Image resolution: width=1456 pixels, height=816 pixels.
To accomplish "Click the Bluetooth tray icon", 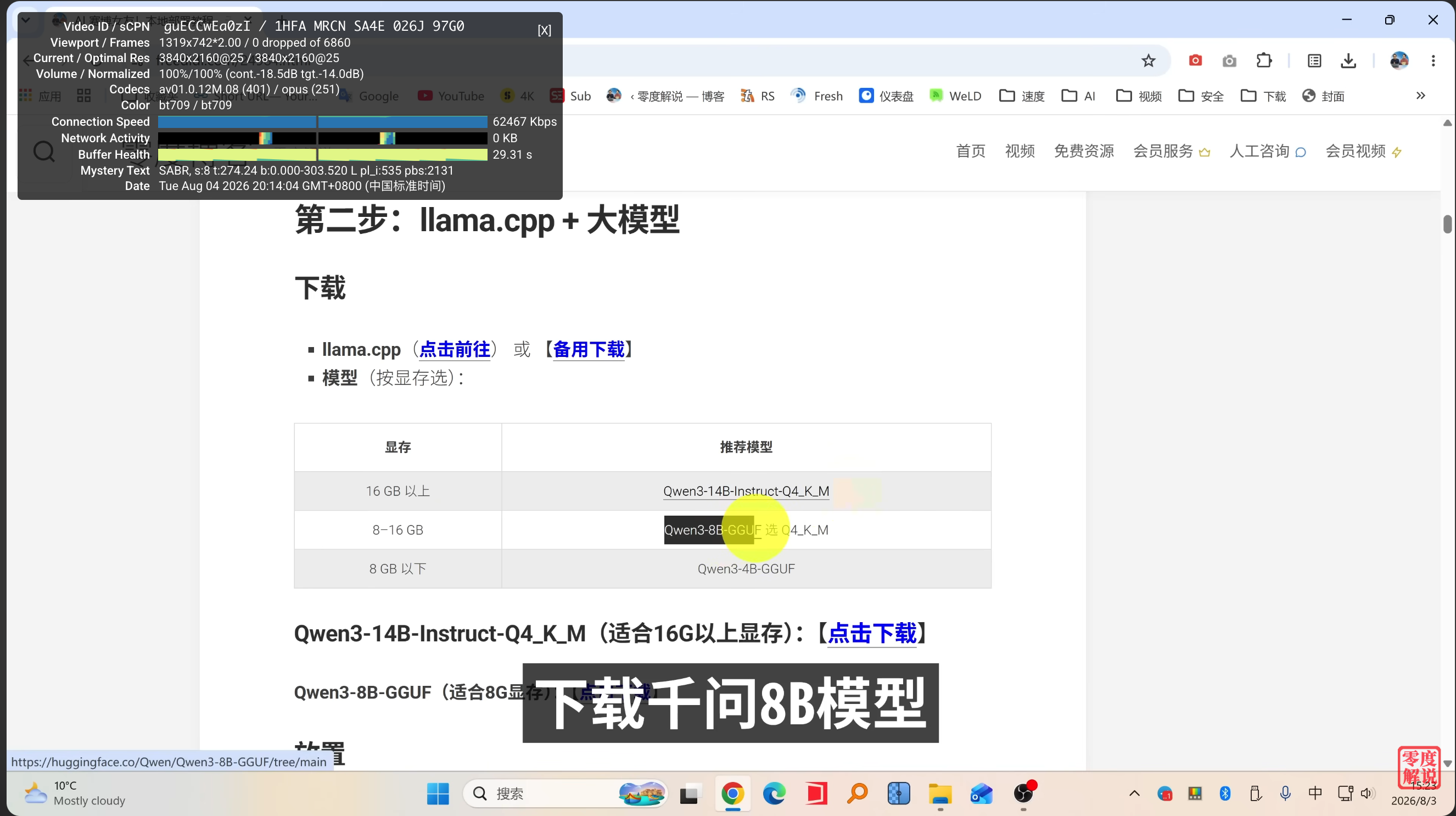I will [1225, 793].
